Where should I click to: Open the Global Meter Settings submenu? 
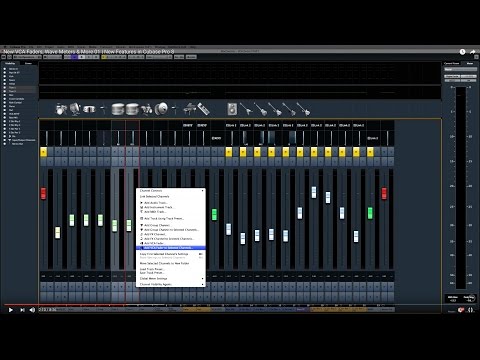pyautogui.click(x=171, y=278)
